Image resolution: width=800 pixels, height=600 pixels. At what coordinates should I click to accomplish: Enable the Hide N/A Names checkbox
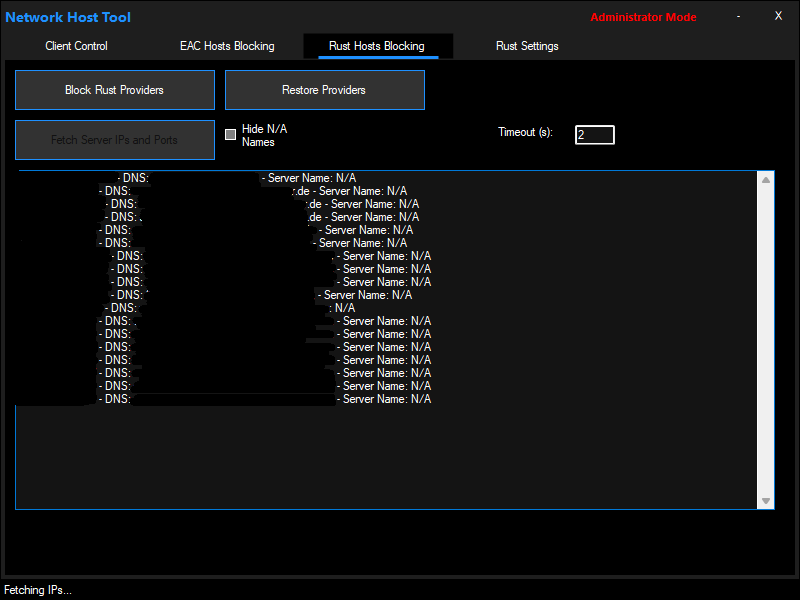231,134
